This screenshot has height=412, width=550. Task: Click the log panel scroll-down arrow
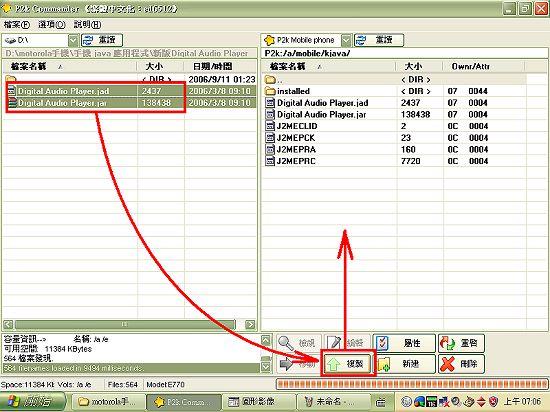266,367
